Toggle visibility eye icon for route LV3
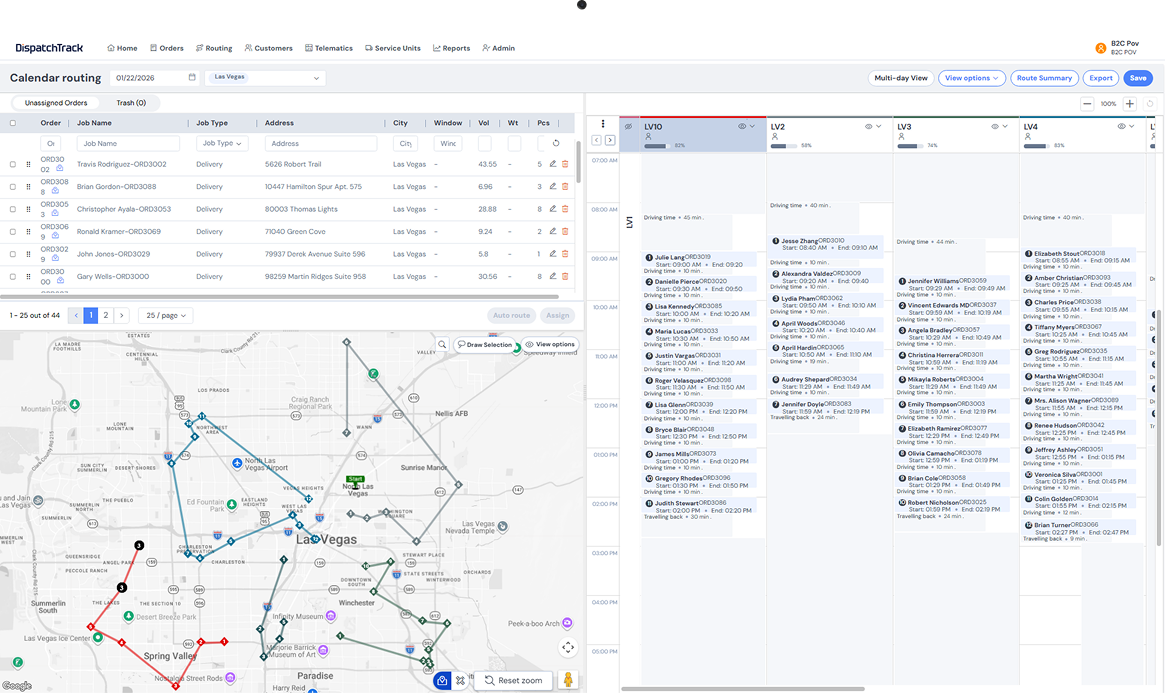Viewport: 1165px width, 693px height. (994, 126)
